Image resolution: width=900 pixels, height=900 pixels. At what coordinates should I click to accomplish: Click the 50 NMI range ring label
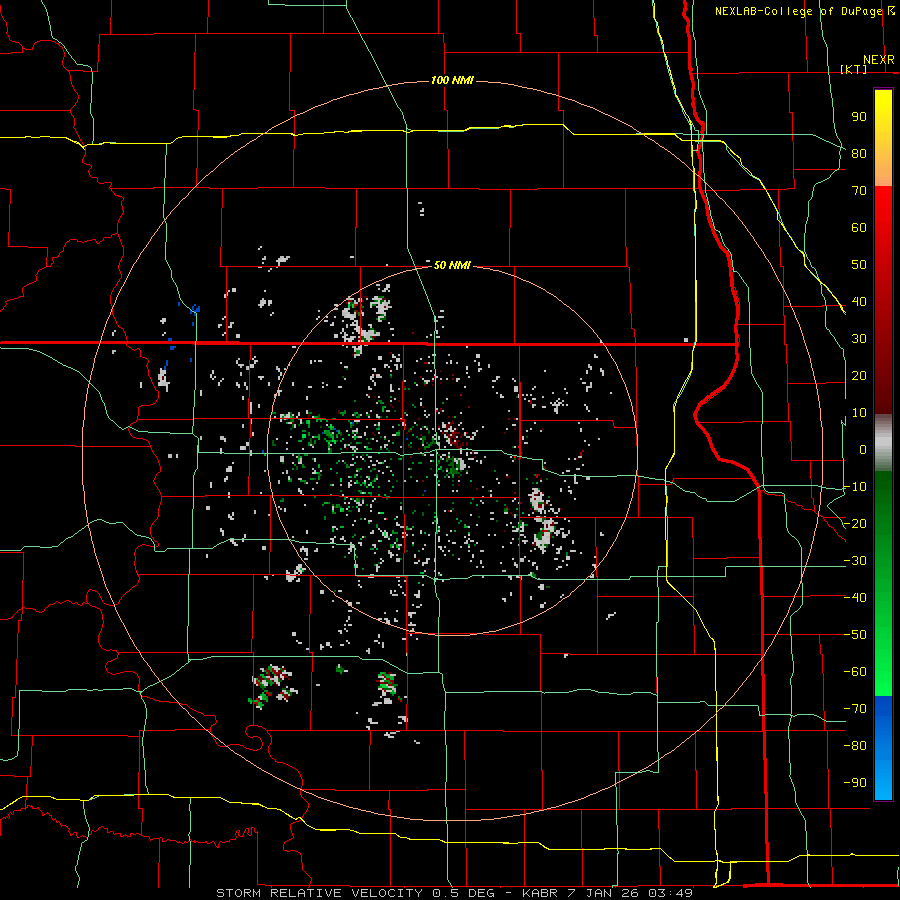(452, 265)
